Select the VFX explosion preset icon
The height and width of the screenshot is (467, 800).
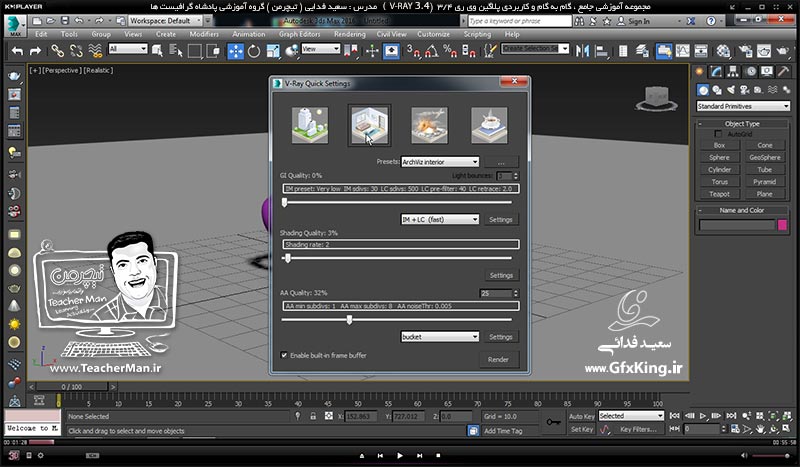430,125
